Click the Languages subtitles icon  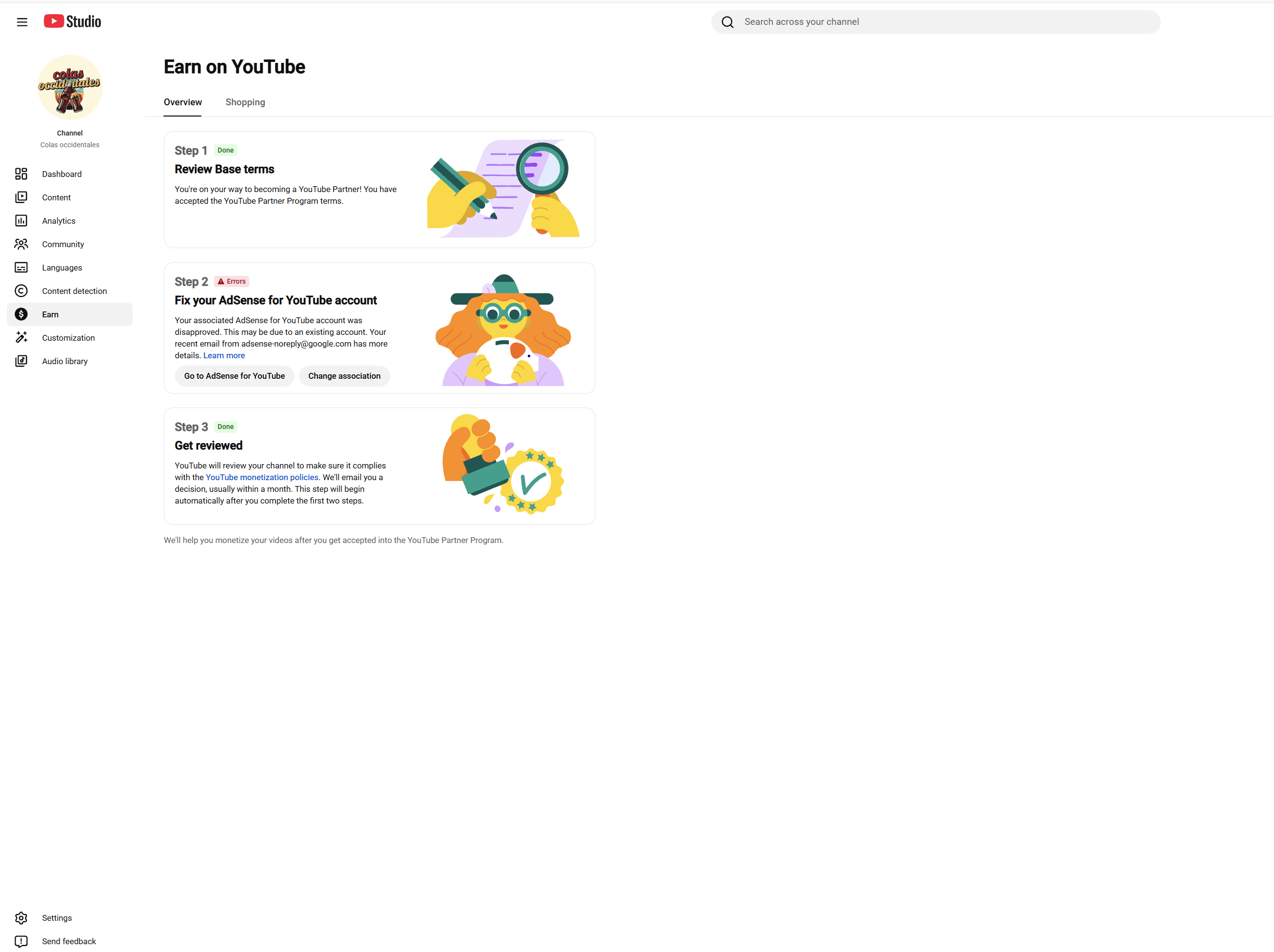21,267
